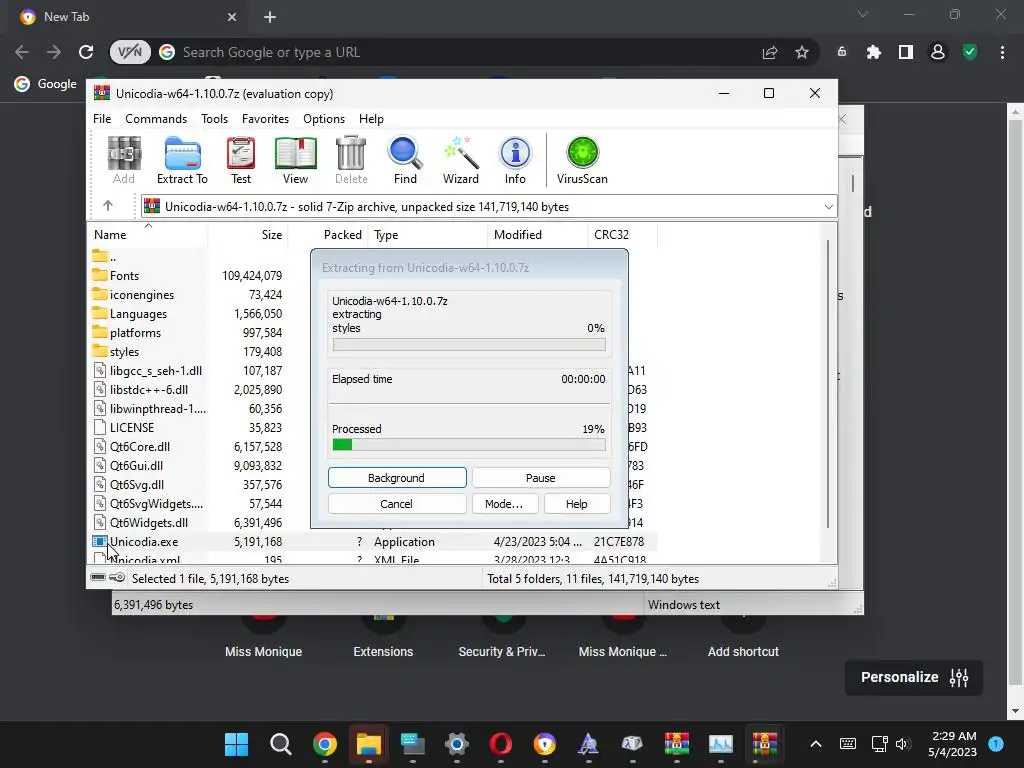Open Opera browser from taskbar
Image resolution: width=1024 pixels, height=768 pixels.
point(501,744)
